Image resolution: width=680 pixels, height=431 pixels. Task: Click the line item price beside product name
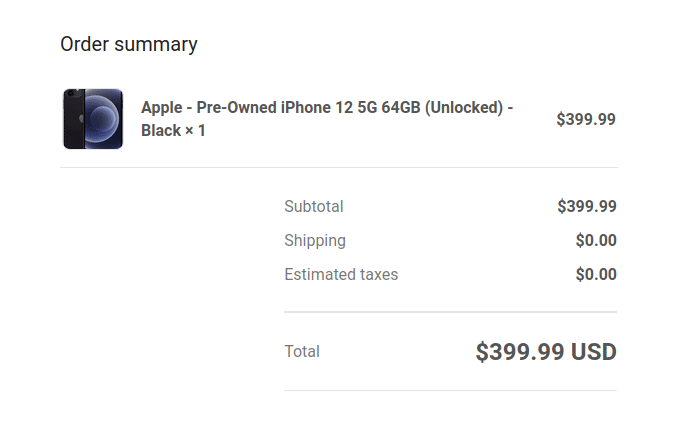(x=586, y=119)
